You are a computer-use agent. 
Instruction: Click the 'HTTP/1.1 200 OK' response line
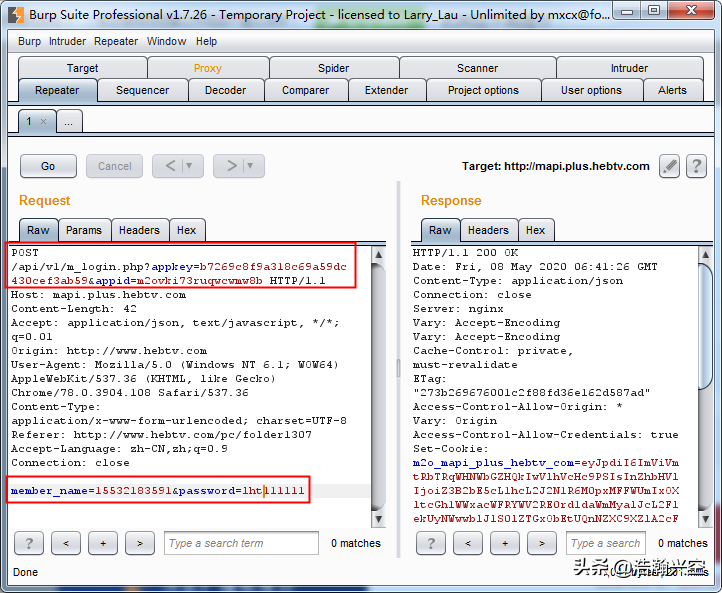pyautogui.click(x=466, y=253)
